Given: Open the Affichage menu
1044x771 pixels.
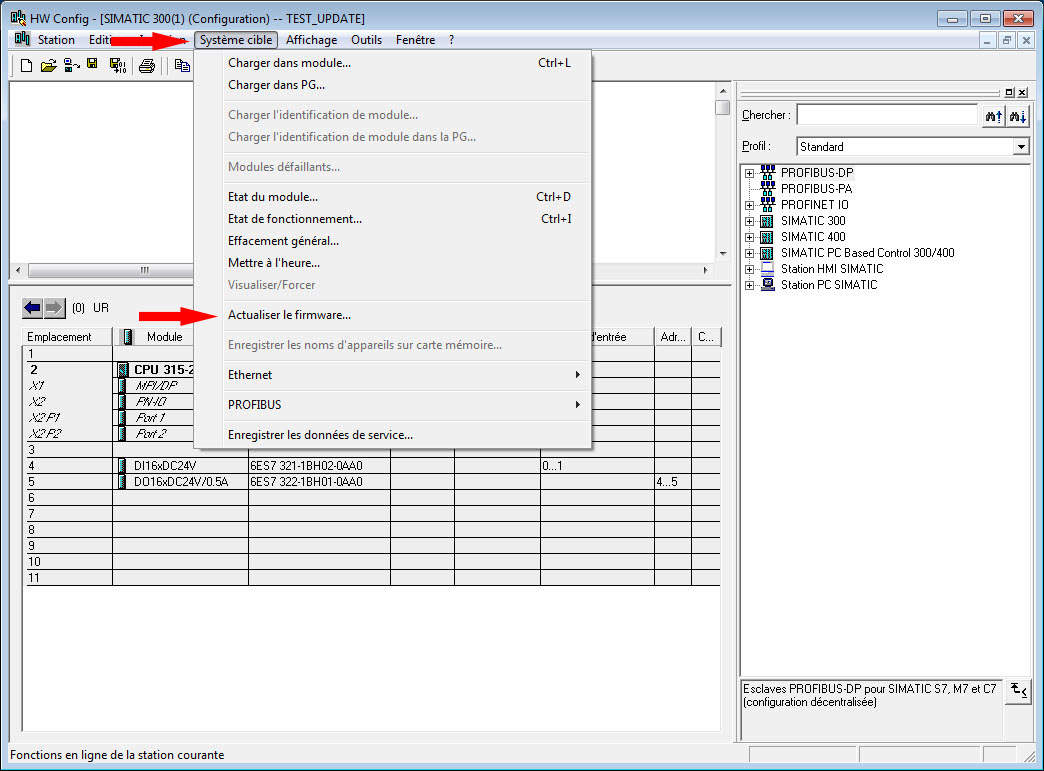Looking at the screenshot, I should click(311, 40).
